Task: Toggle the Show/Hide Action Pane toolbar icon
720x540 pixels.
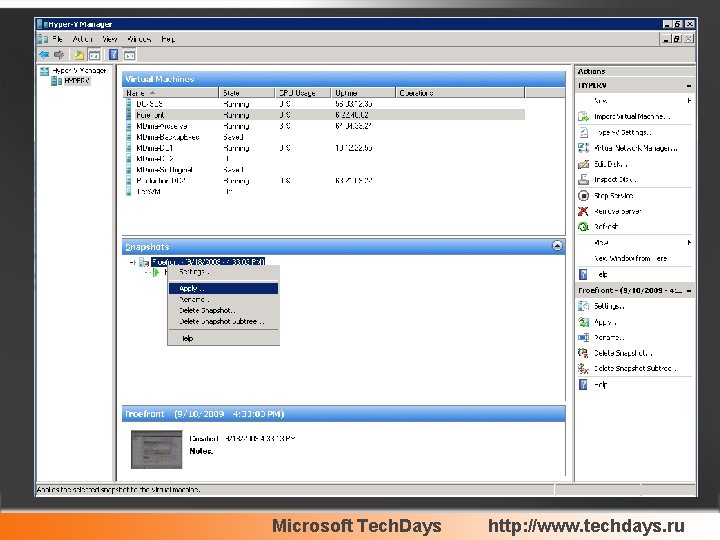Action: [129, 55]
